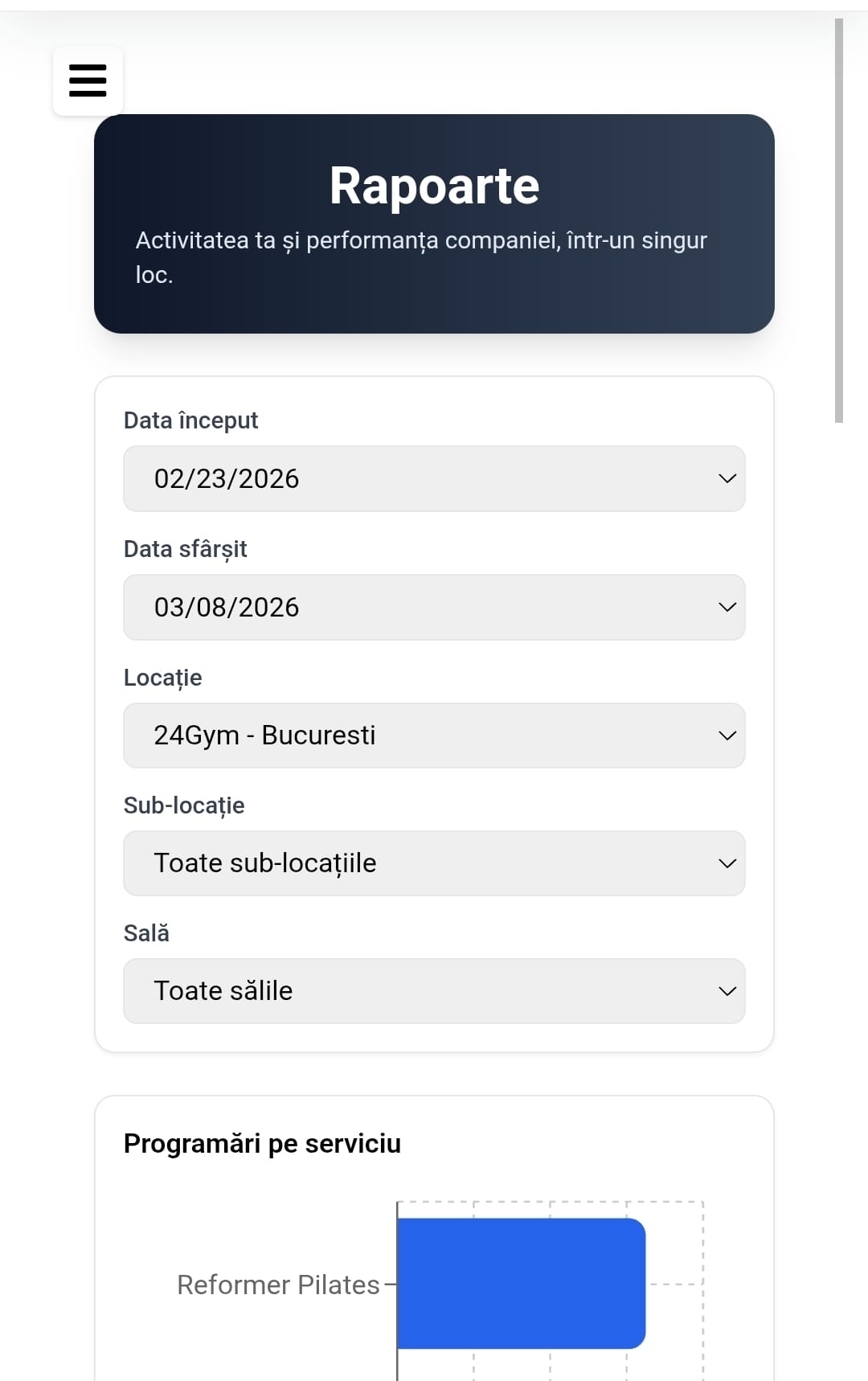Screen dimensions: 868x1381
Task: Expand the Toate sălile dropdown
Action: coord(434,991)
